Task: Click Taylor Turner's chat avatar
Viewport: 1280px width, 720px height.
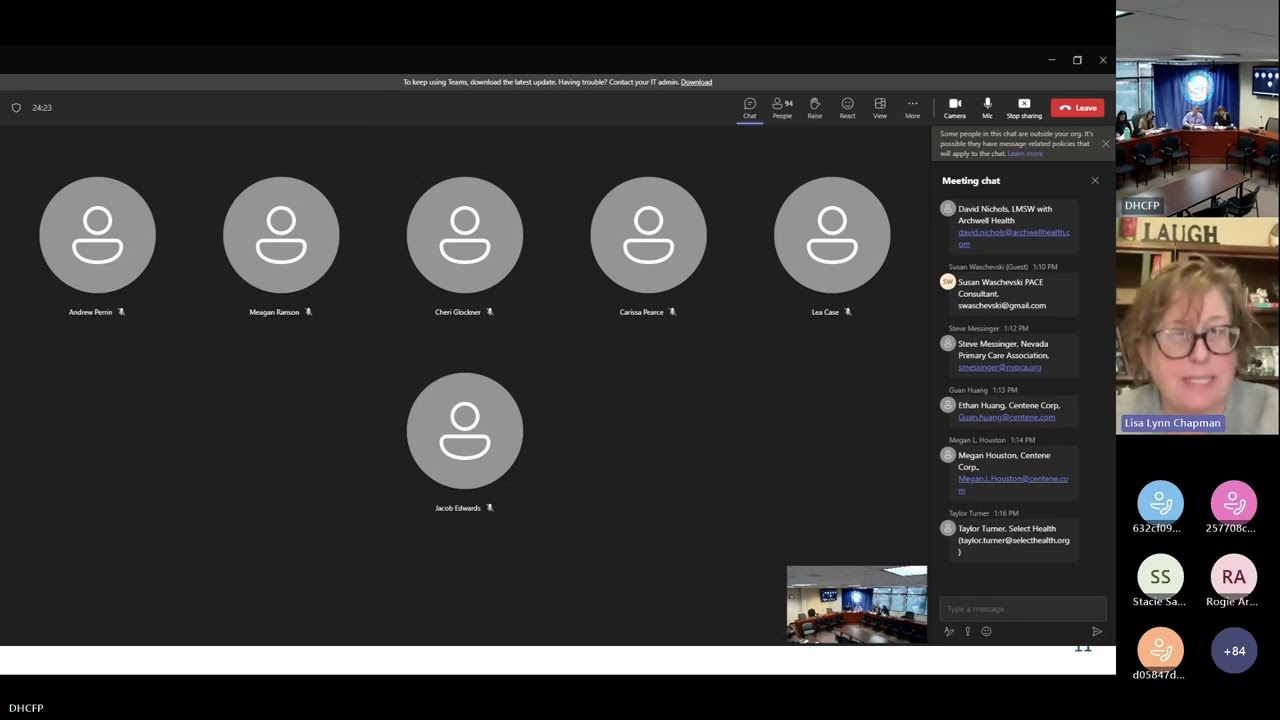Action: coord(947,528)
